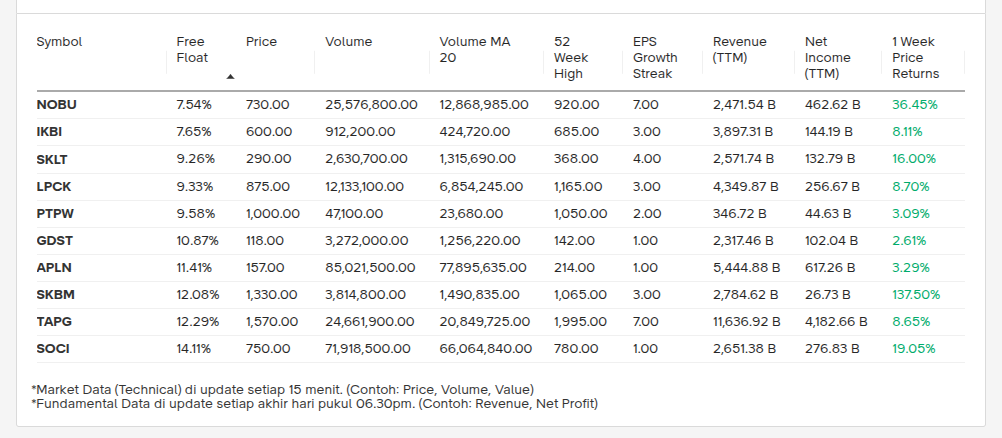Sort by Net Income (TTM) header
Screen dimensions: 1002x438
(822, 57)
